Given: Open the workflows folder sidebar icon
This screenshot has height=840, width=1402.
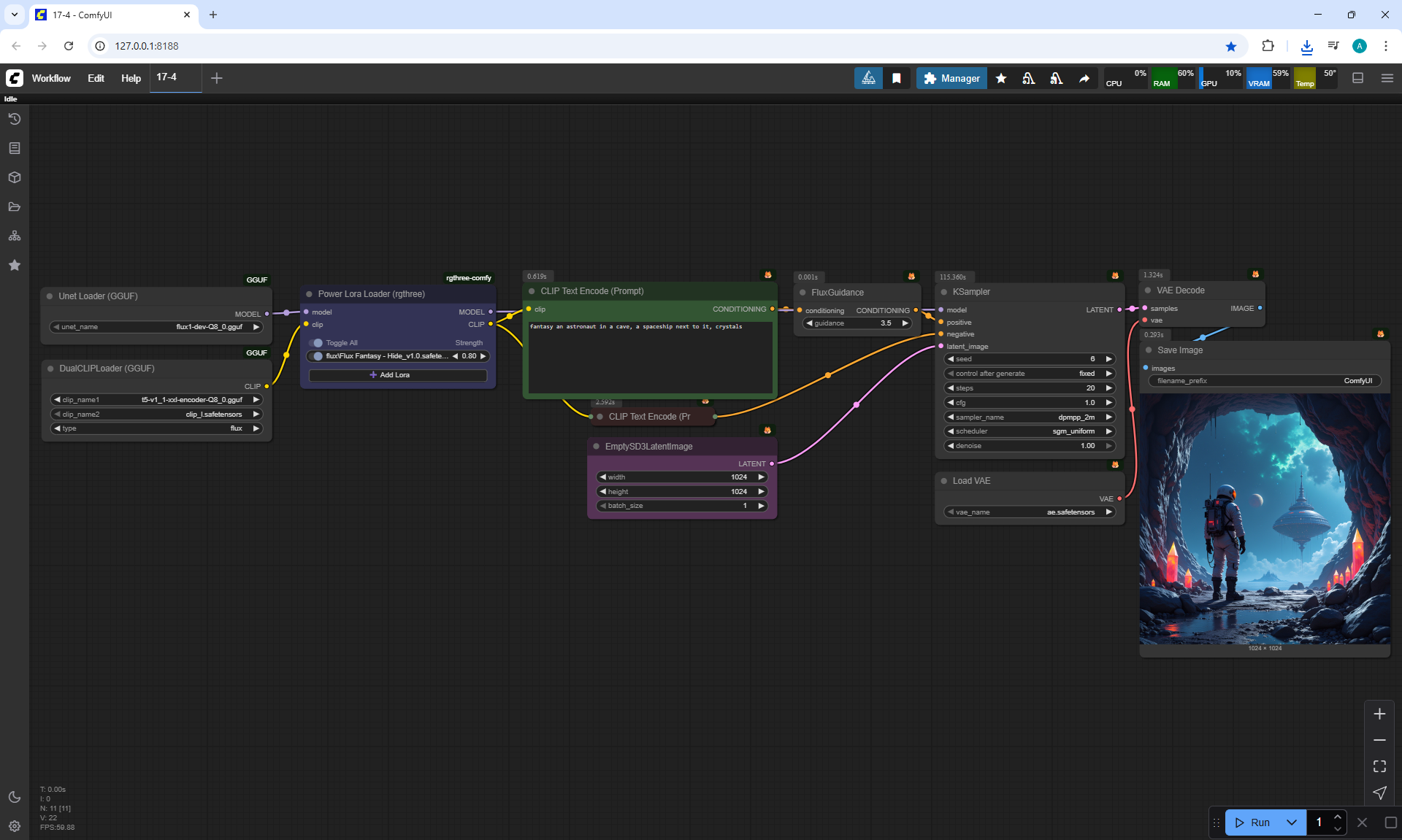Looking at the screenshot, I should (15, 207).
